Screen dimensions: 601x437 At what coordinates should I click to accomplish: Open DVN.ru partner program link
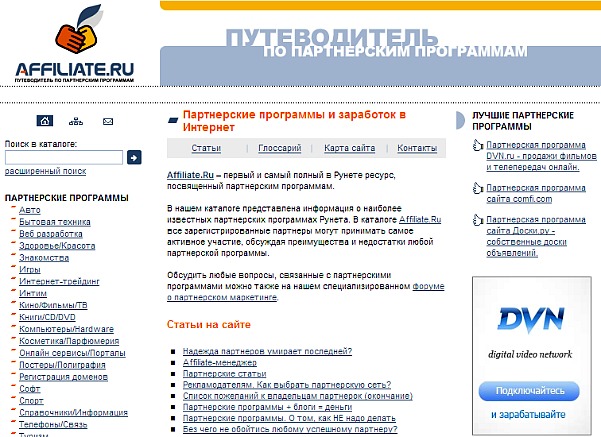coord(541,156)
